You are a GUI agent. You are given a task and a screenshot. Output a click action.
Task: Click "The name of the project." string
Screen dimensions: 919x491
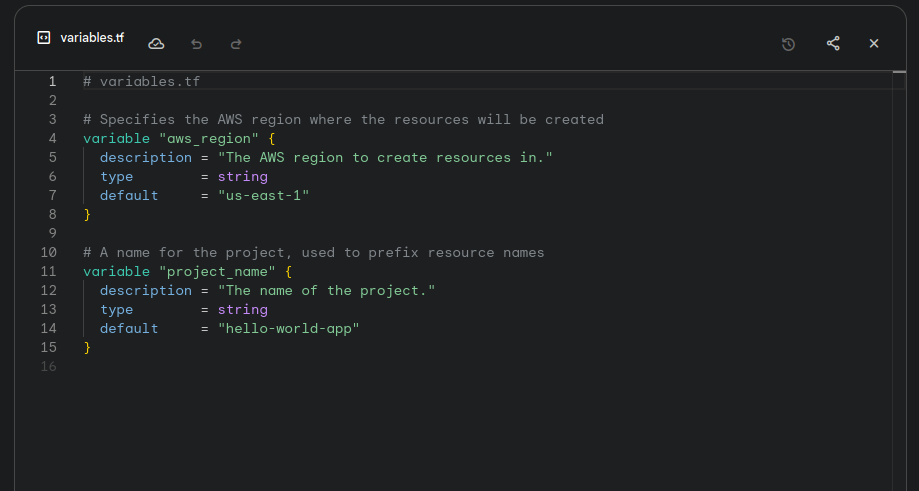[326, 291]
